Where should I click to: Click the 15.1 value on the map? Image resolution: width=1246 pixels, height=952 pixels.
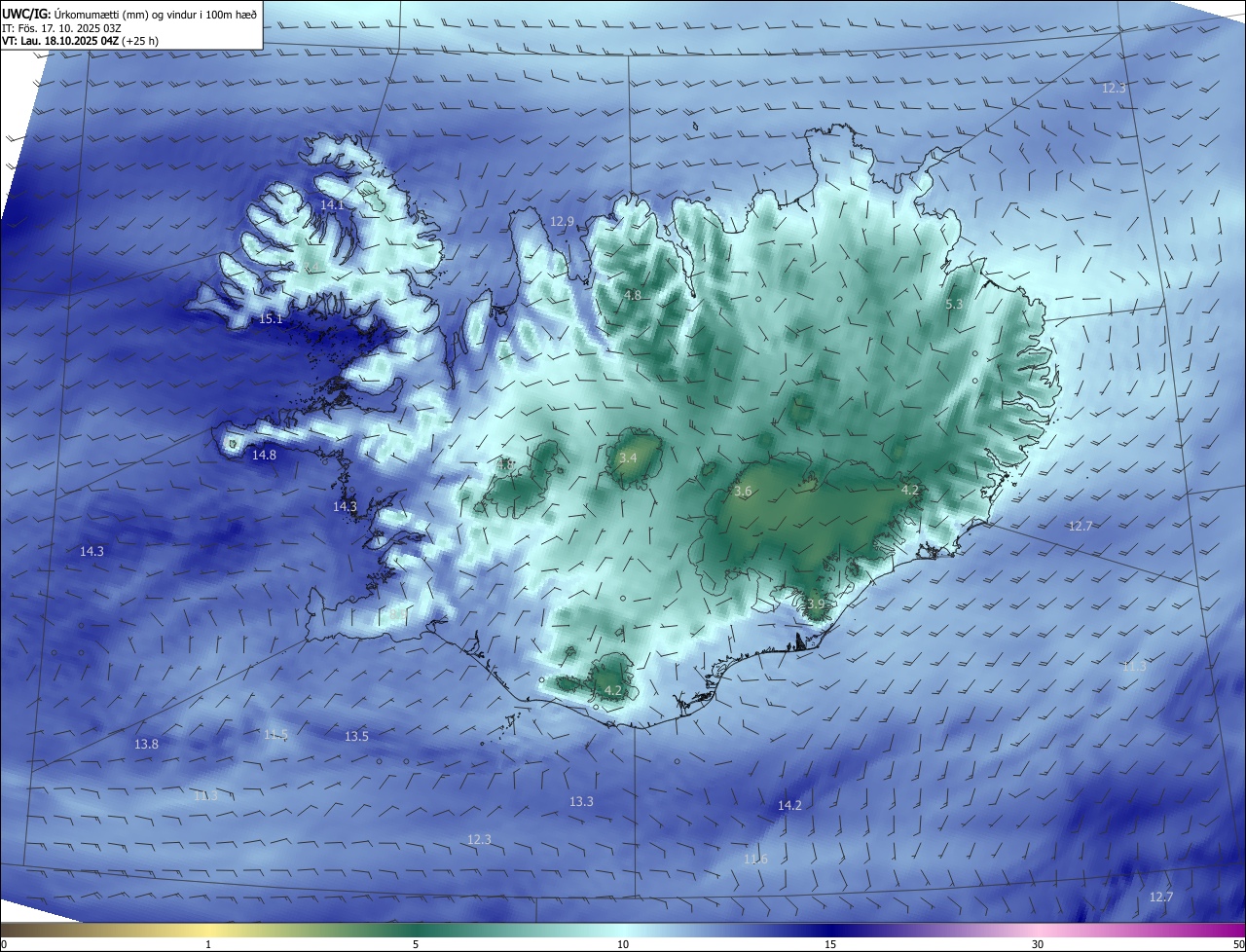(x=271, y=319)
